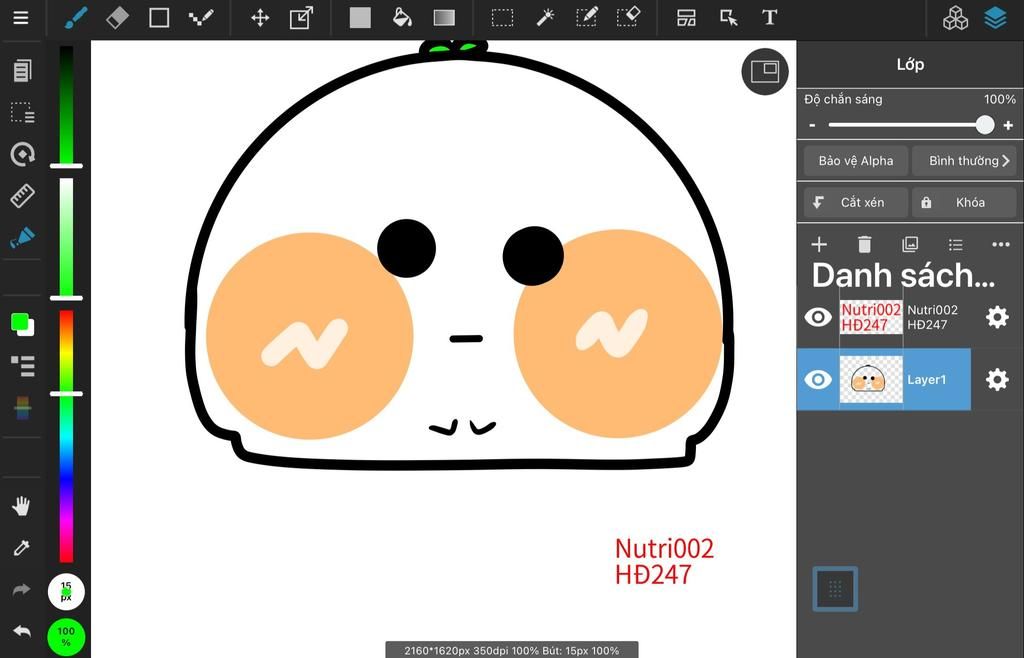The height and width of the screenshot is (658, 1024).
Task: Tap the foreground green color swatch
Action: [19, 321]
